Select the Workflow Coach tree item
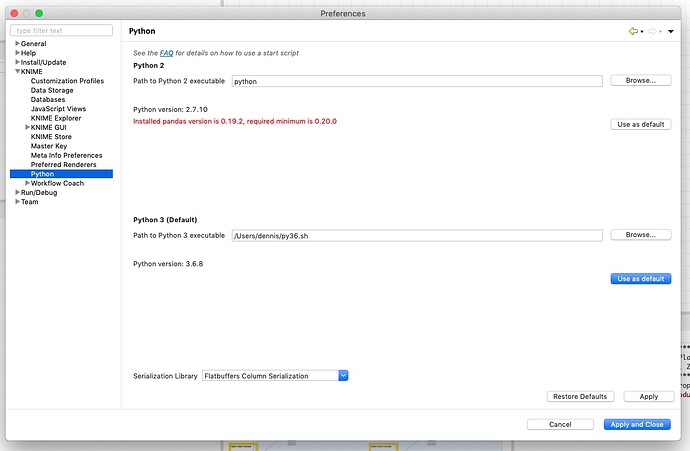Screen dimensions: 690x451 (57, 183)
